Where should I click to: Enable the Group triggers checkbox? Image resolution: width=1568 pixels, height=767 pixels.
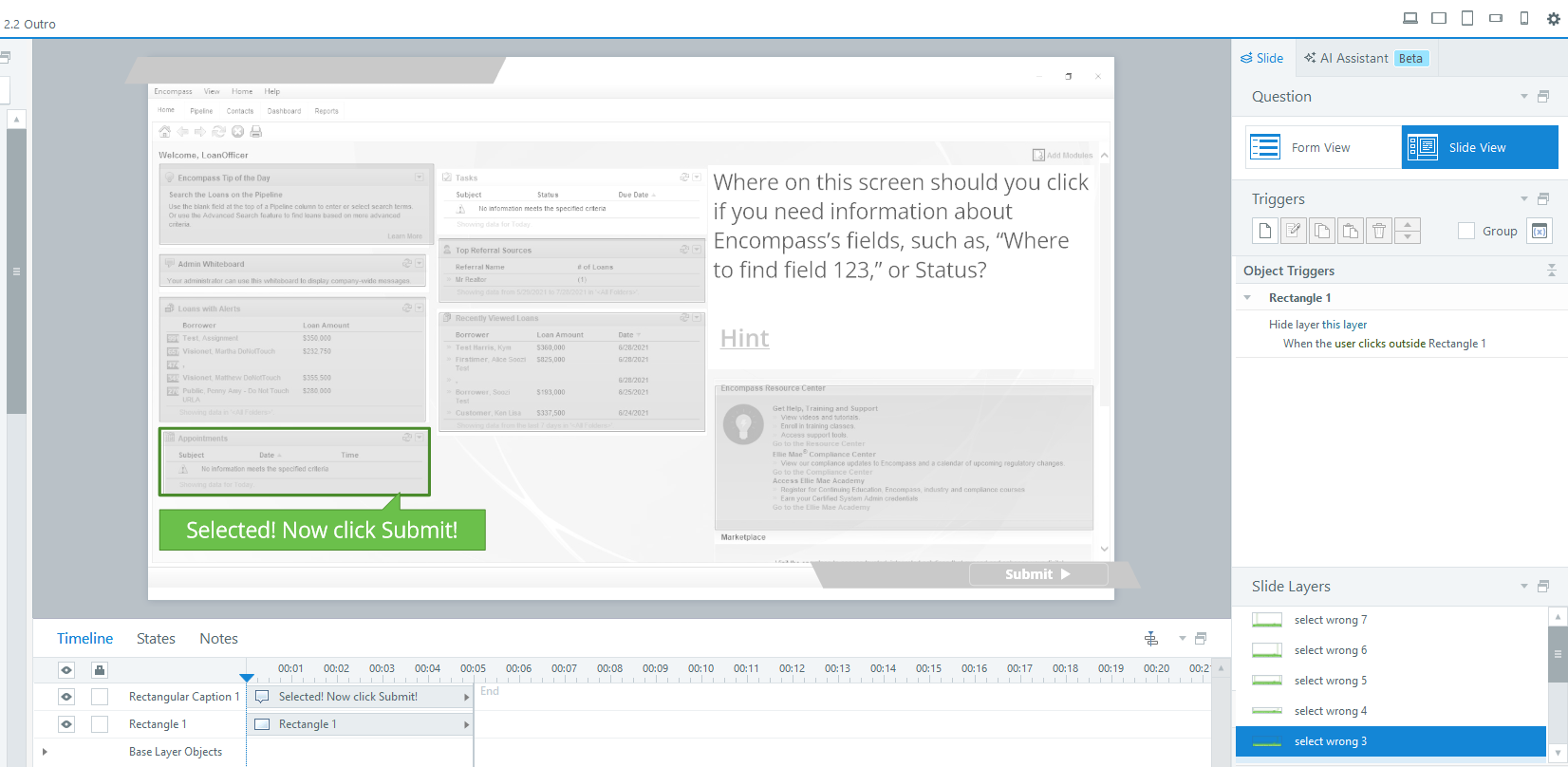coord(1466,231)
